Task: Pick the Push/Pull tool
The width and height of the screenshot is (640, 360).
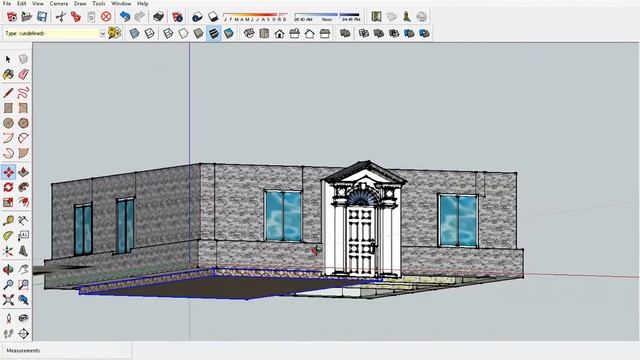Action: (23, 172)
